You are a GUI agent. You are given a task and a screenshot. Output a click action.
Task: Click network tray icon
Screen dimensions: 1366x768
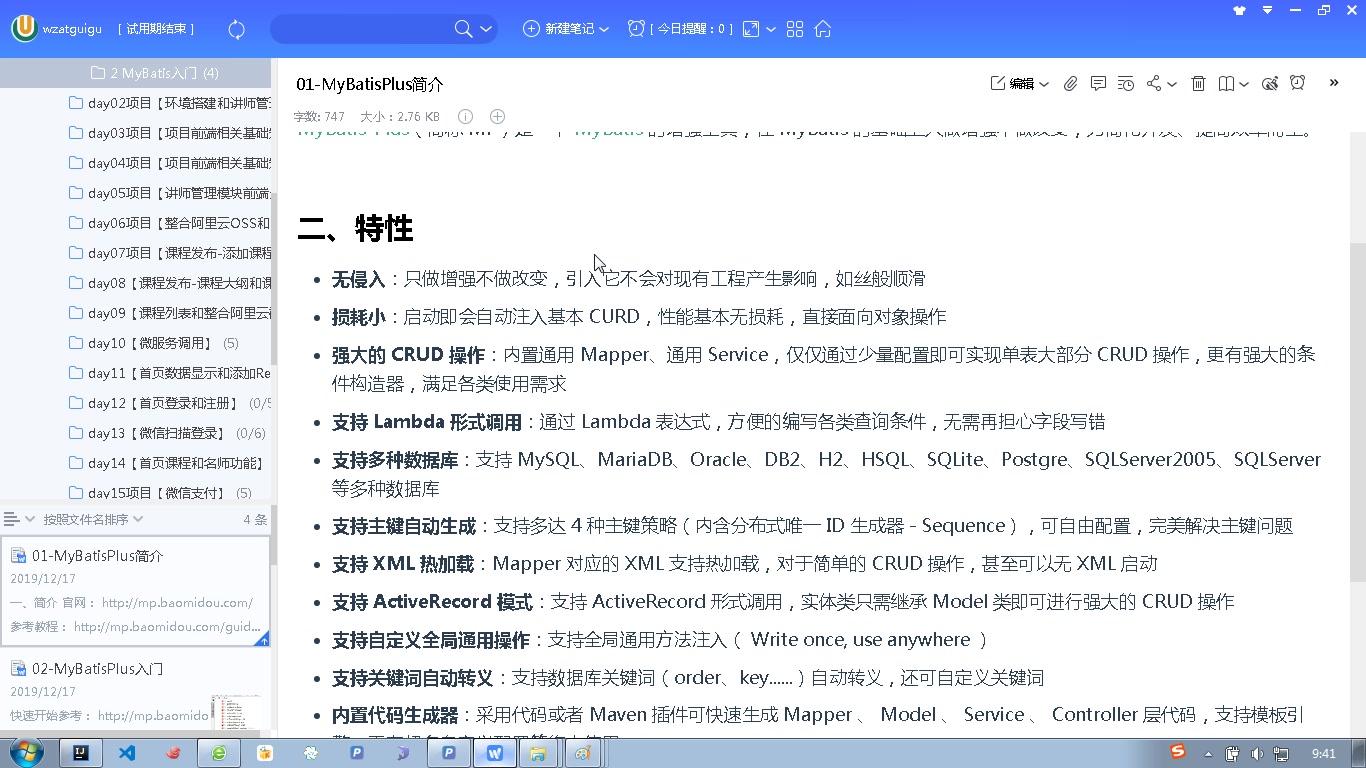tap(1281, 753)
